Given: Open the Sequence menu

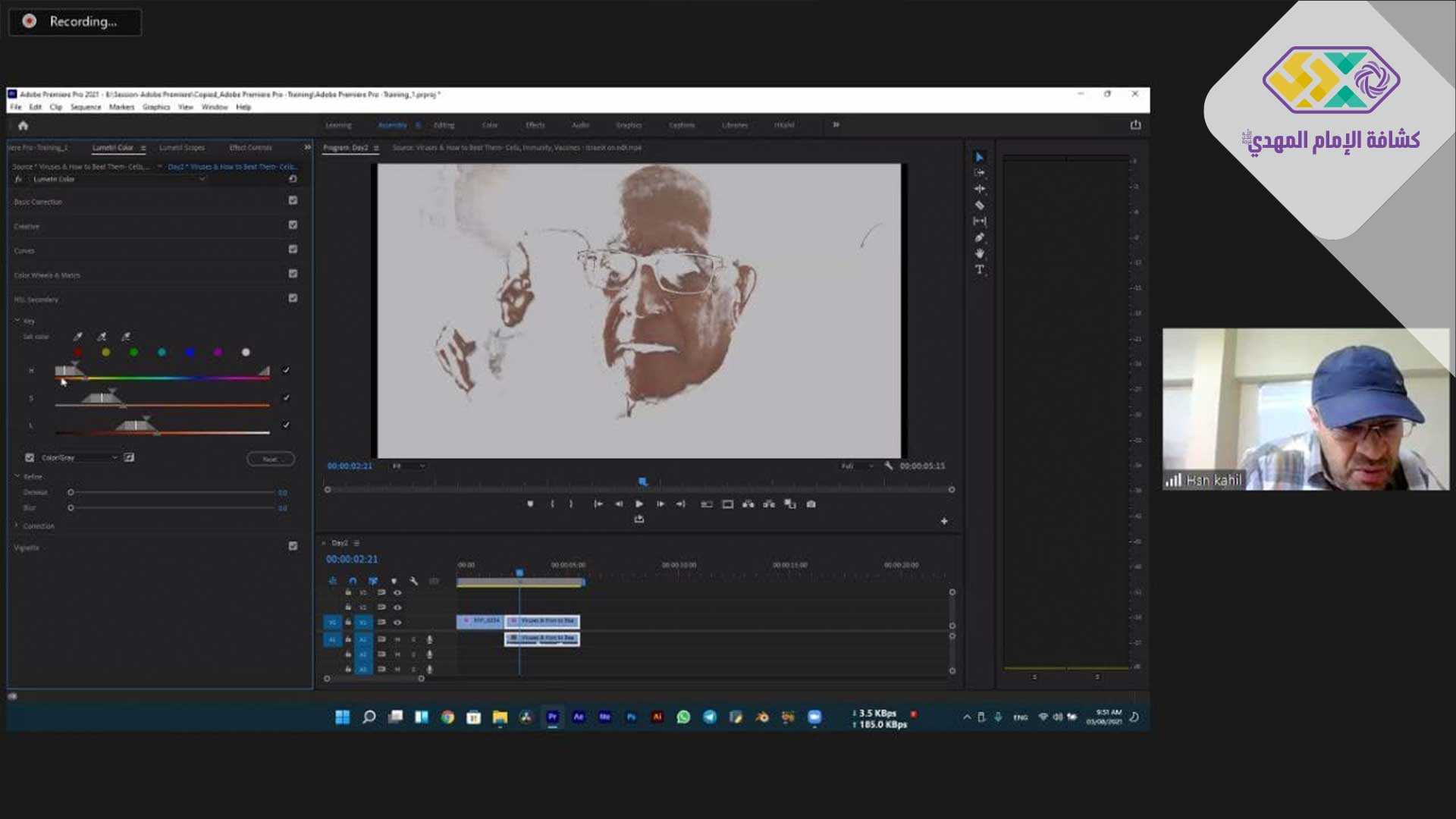Looking at the screenshot, I should click(86, 107).
